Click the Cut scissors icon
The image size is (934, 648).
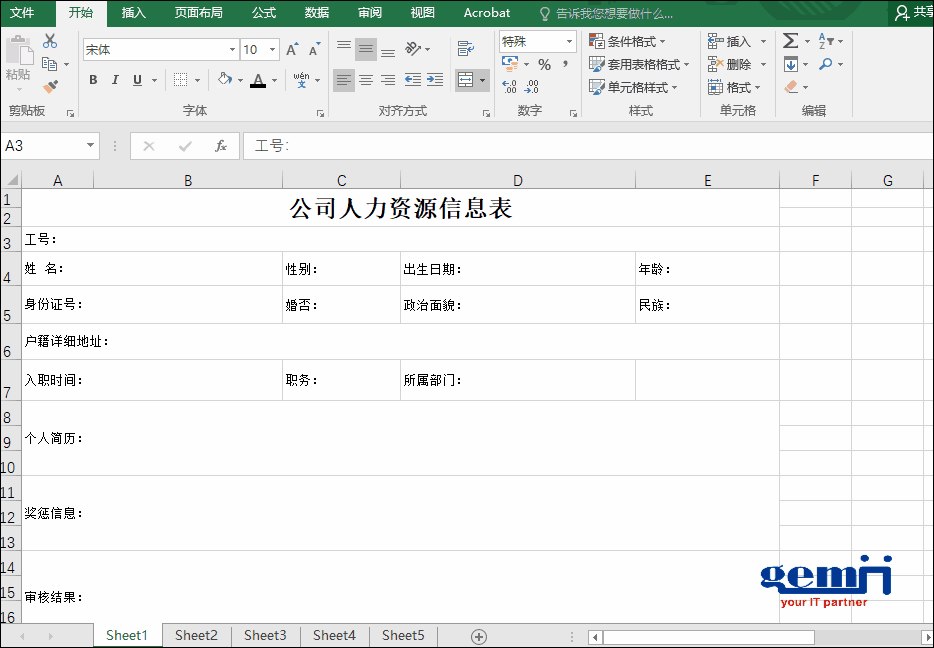(x=50, y=42)
